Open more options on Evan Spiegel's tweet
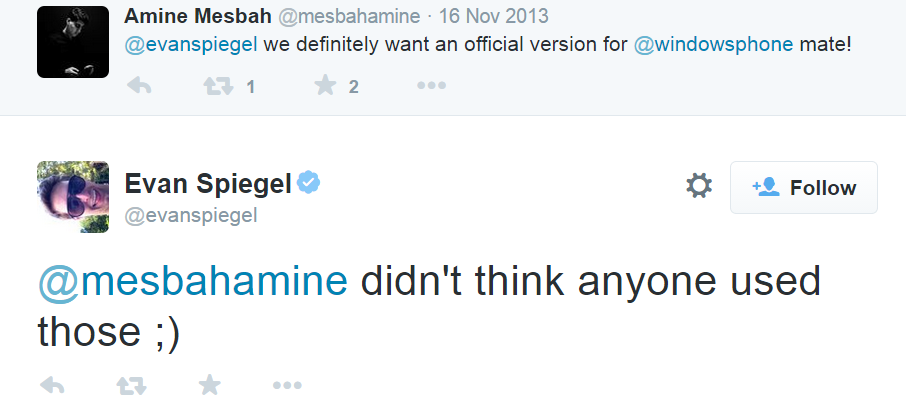 click(287, 385)
